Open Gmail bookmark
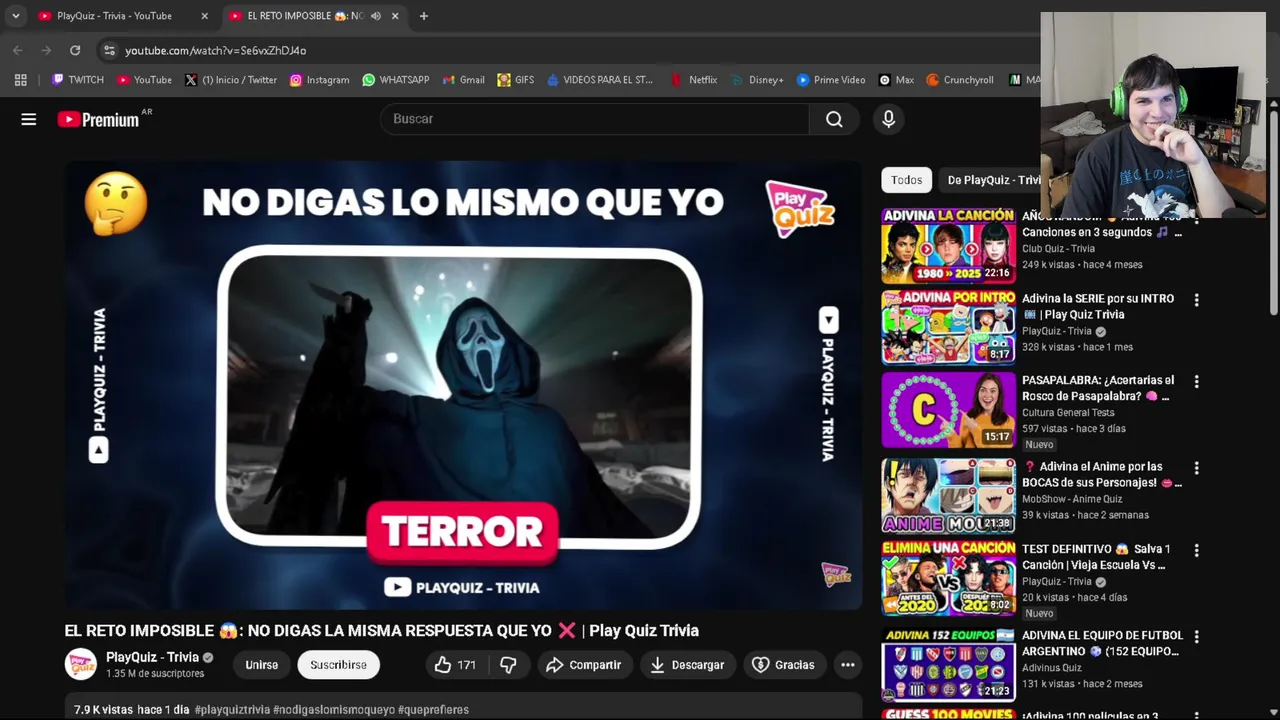The image size is (1280, 720). pos(463,80)
